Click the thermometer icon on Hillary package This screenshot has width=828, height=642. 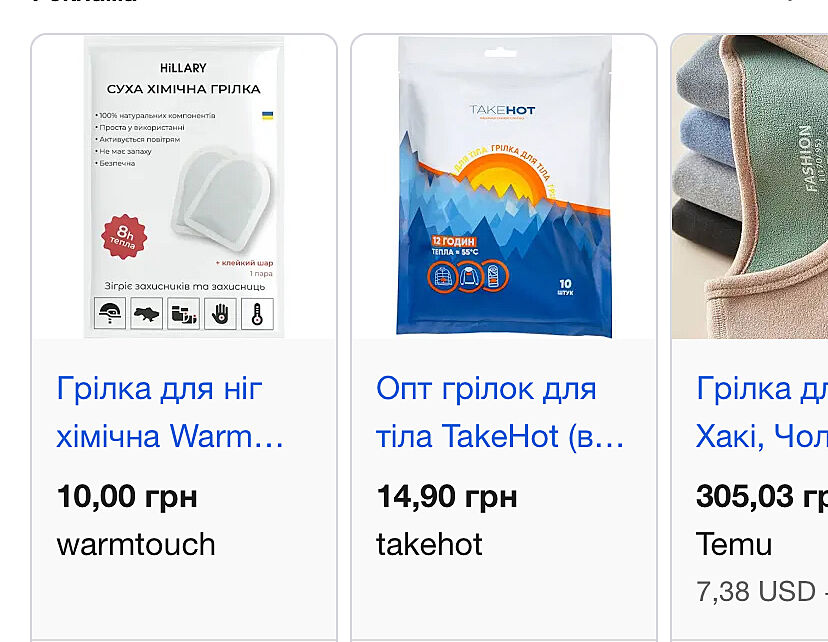click(x=257, y=314)
